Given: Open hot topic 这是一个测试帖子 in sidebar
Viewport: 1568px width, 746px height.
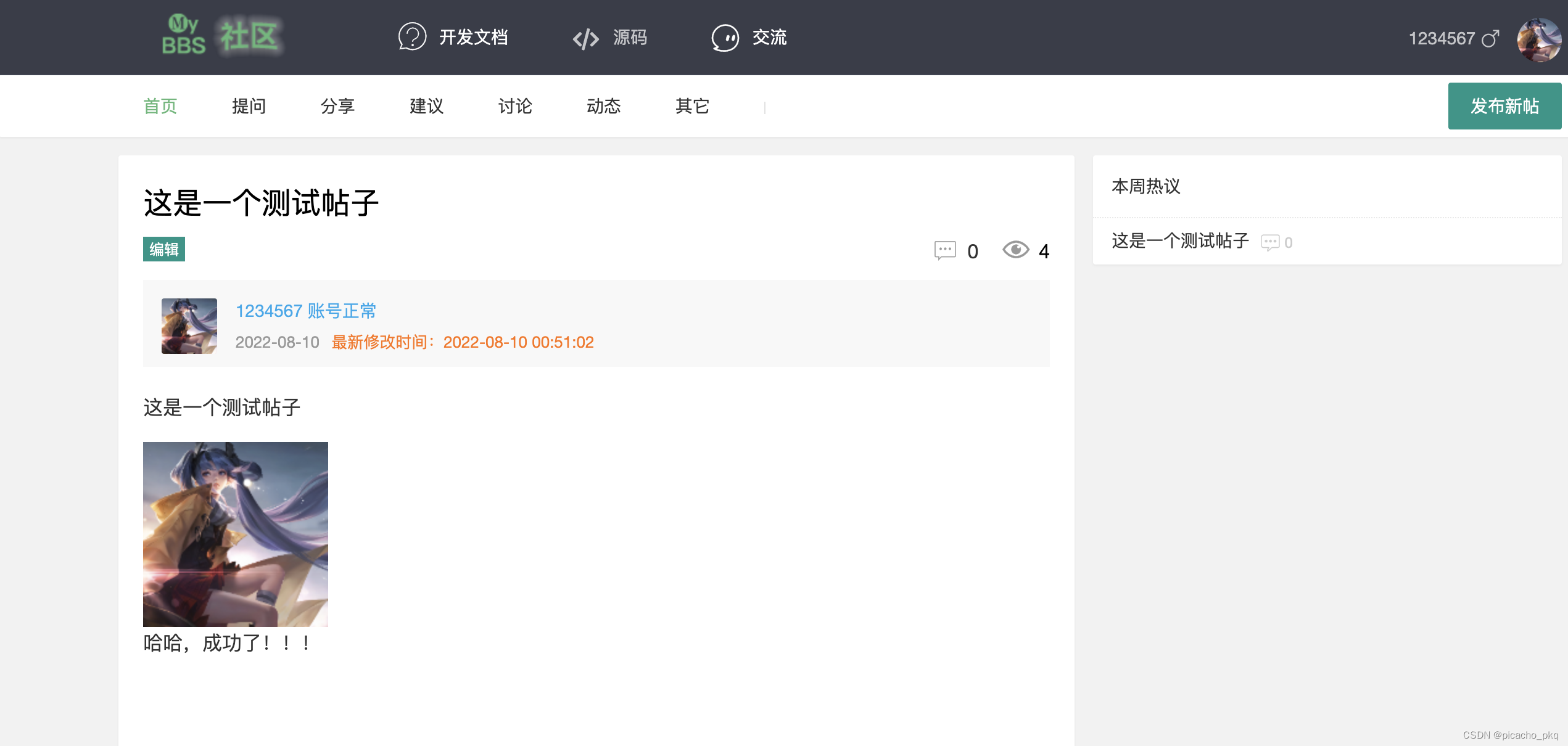Looking at the screenshot, I should pyautogui.click(x=1179, y=240).
